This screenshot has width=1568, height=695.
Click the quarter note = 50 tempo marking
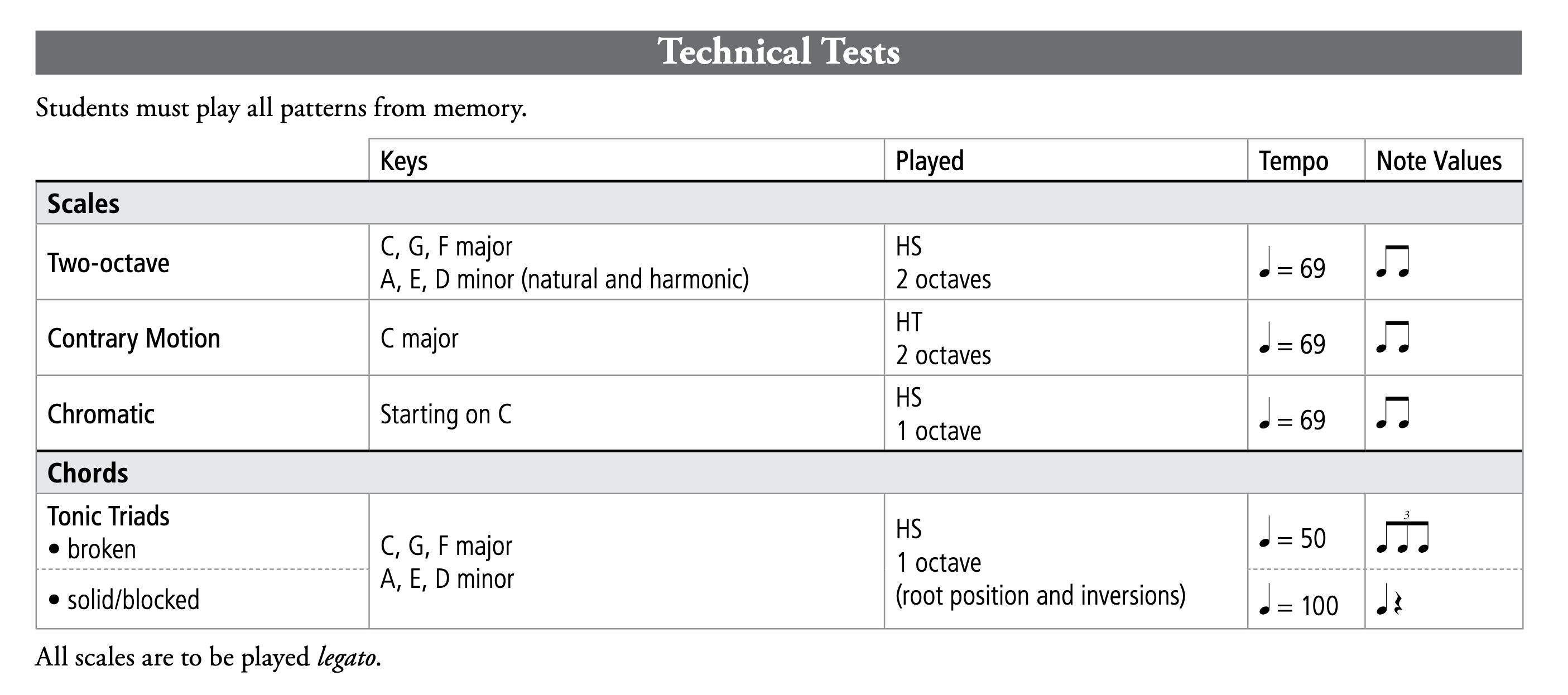1292,534
